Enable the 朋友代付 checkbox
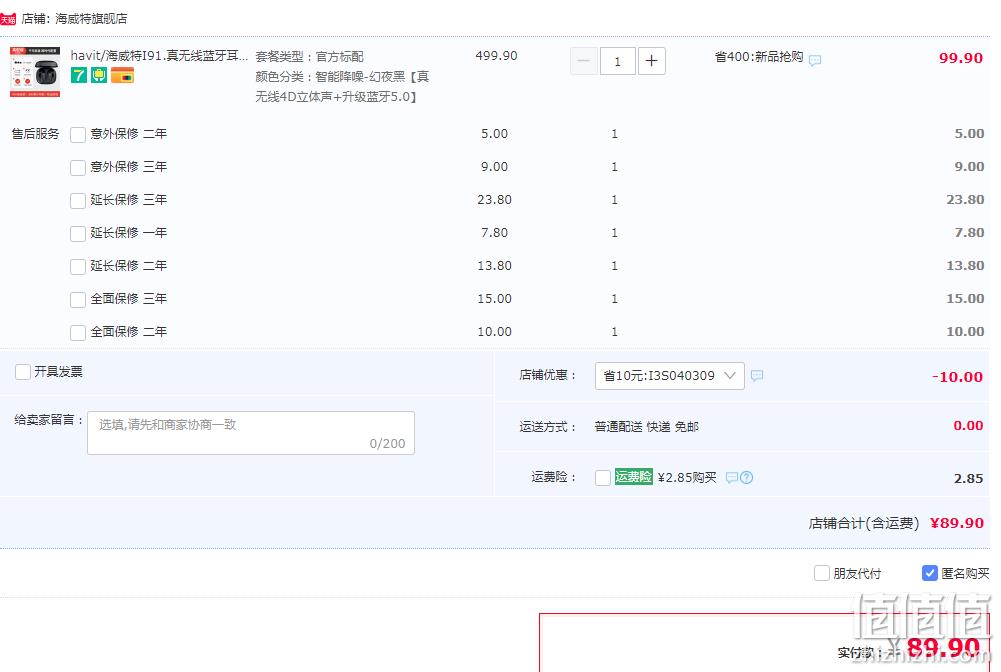 tap(822, 573)
